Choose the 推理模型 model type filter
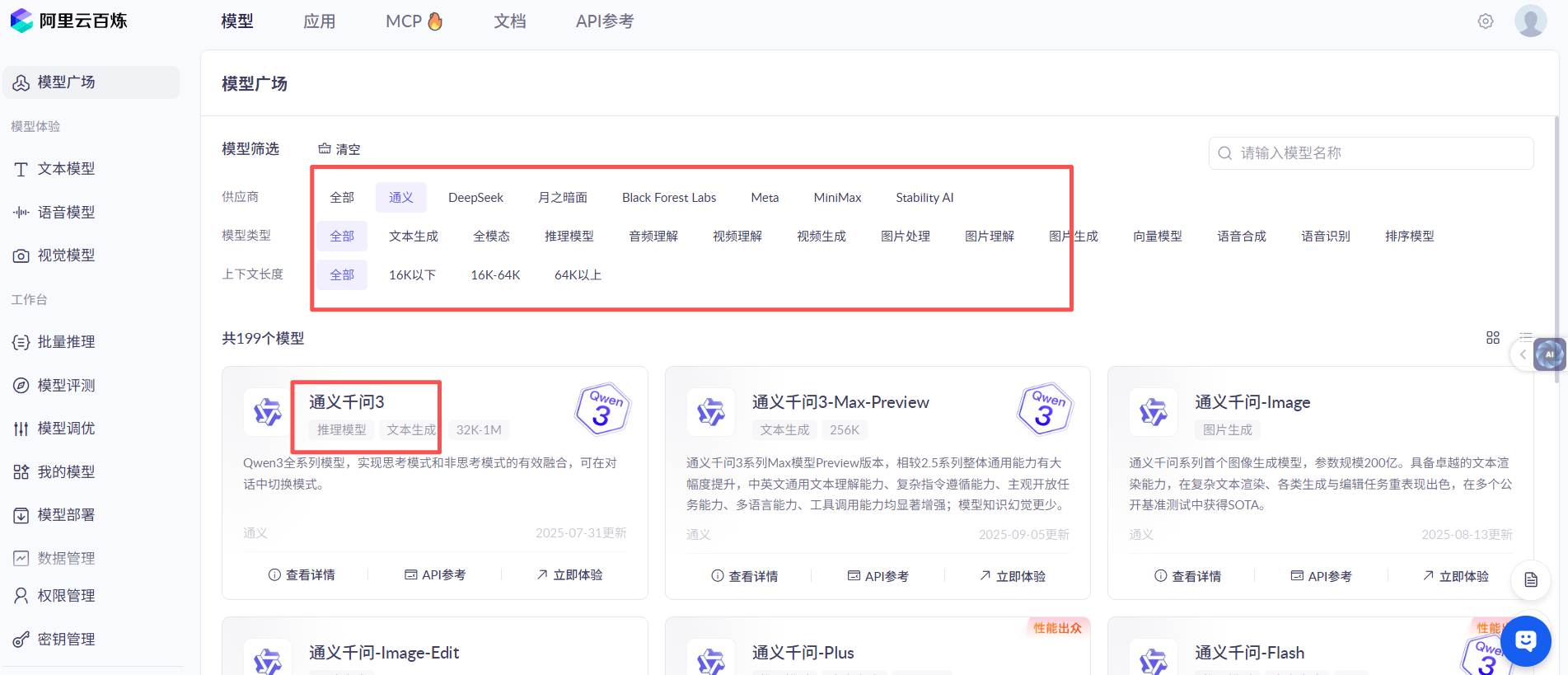 pyautogui.click(x=569, y=237)
